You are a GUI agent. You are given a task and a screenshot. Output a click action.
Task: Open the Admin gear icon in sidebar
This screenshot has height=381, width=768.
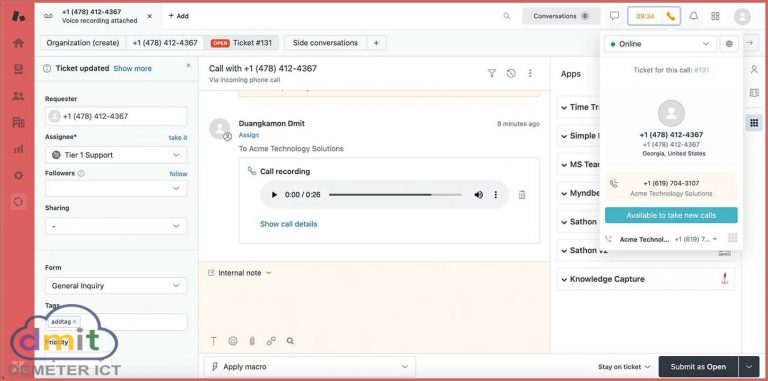(18, 175)
